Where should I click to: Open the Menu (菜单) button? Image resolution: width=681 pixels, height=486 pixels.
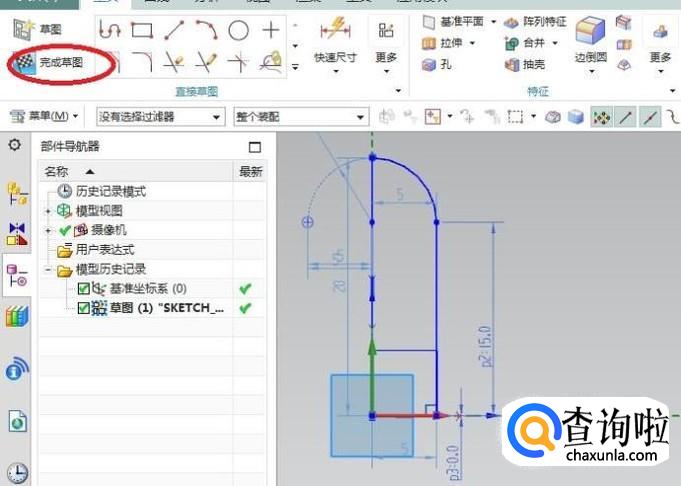pyautogui.click(x=44, y=116)
